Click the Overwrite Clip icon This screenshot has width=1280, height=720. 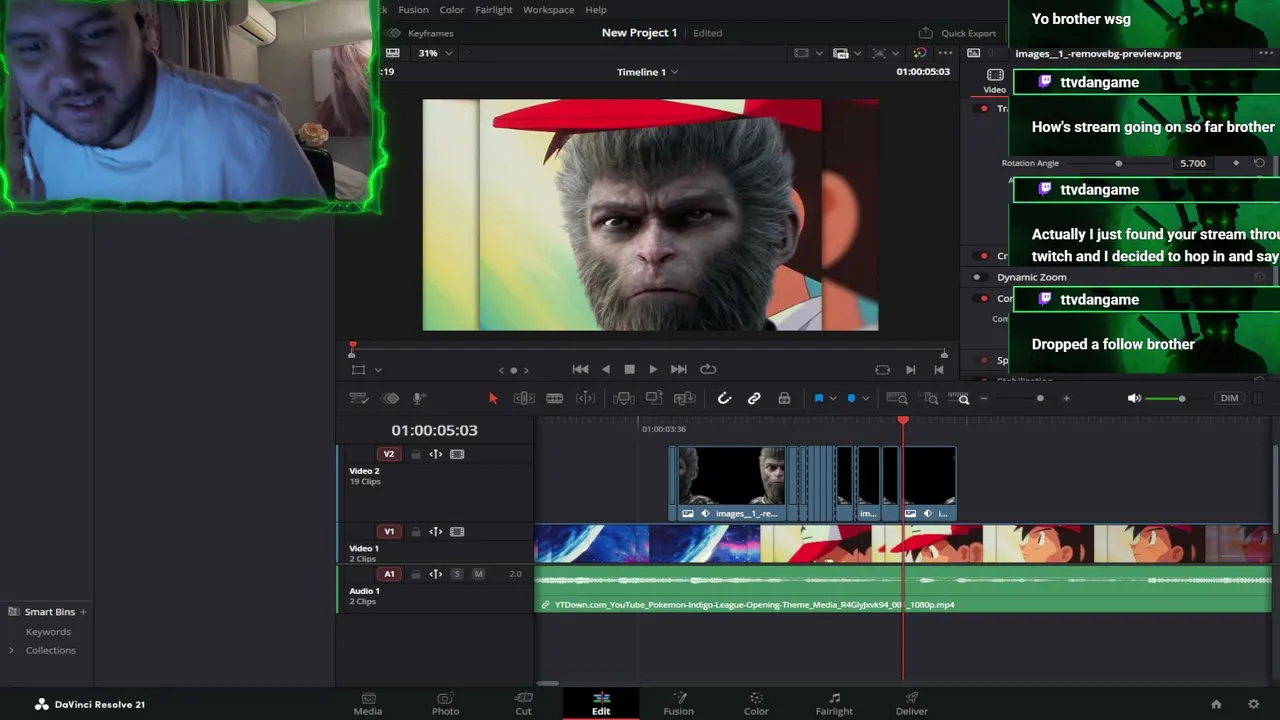click(654, 398)
